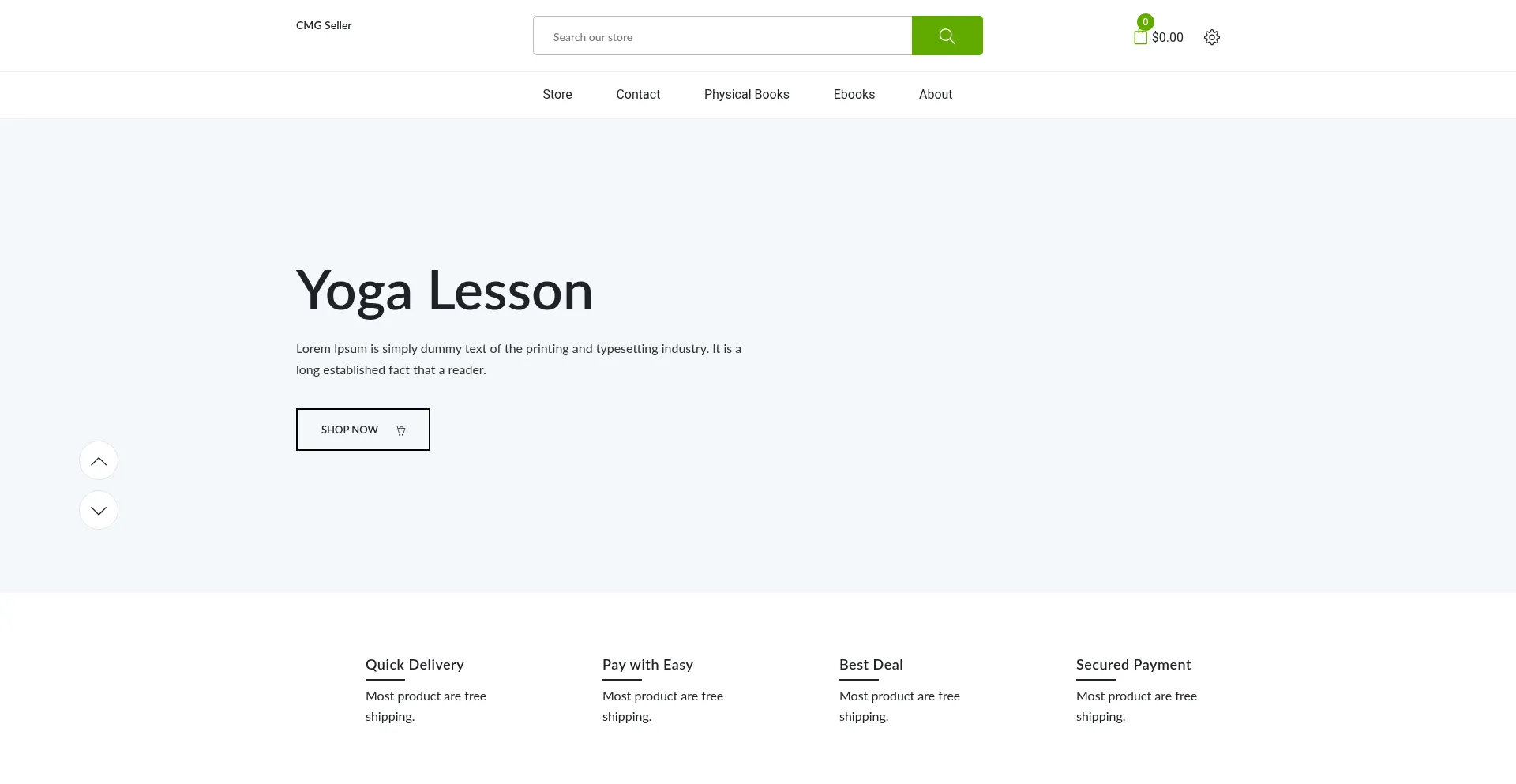The image size is (1516, 784).
Task: Select Ebooks in the navigation bar
Action: pos(854,95)
